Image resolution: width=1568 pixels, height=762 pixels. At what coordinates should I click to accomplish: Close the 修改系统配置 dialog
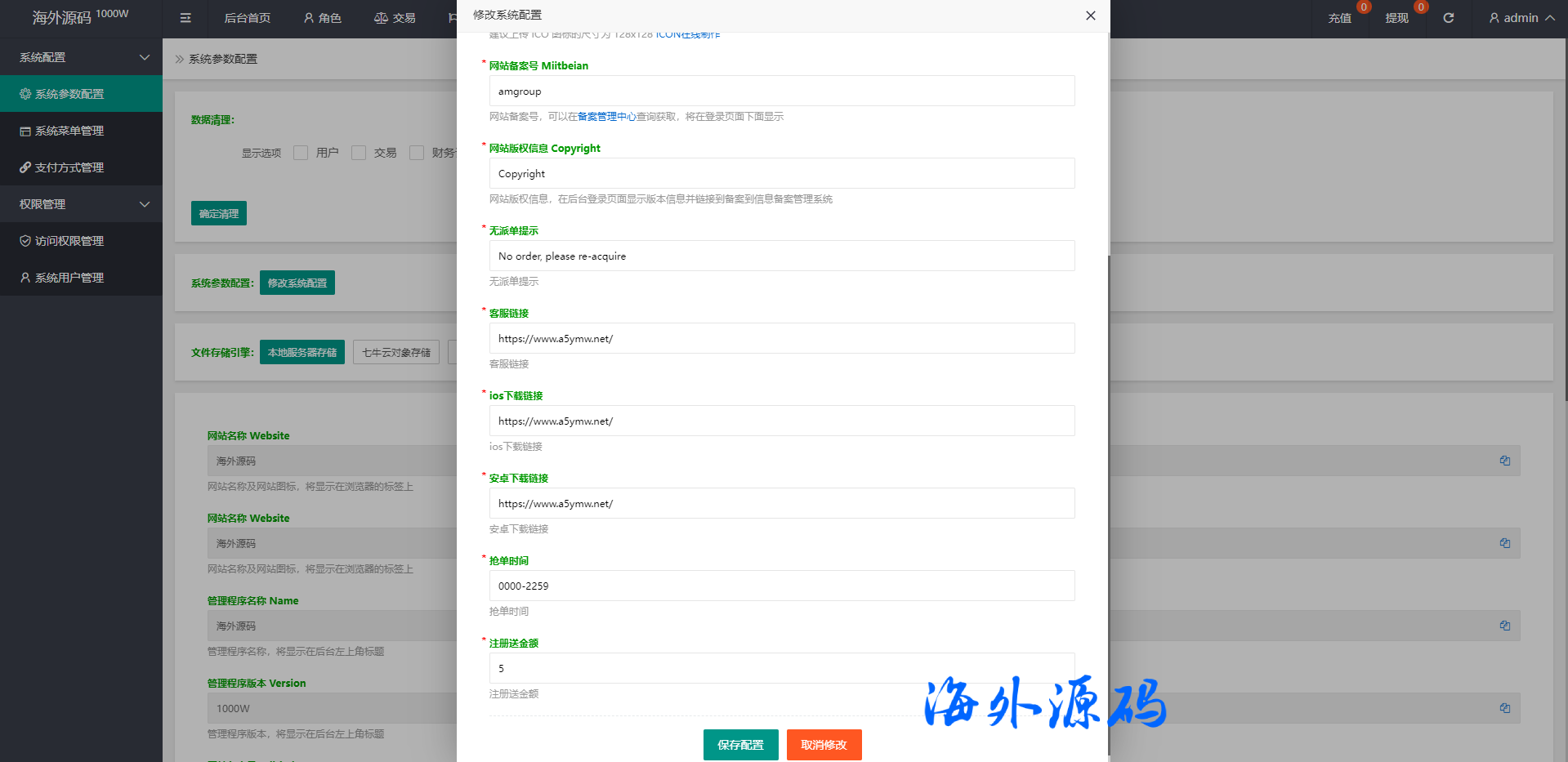pos(1090,16)
